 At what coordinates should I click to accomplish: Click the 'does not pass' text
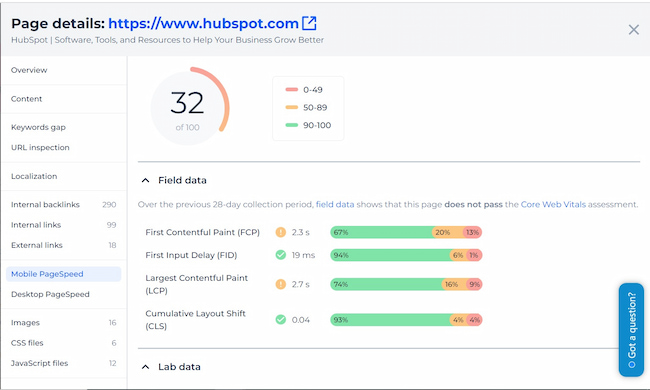click(x=473, y=204)
